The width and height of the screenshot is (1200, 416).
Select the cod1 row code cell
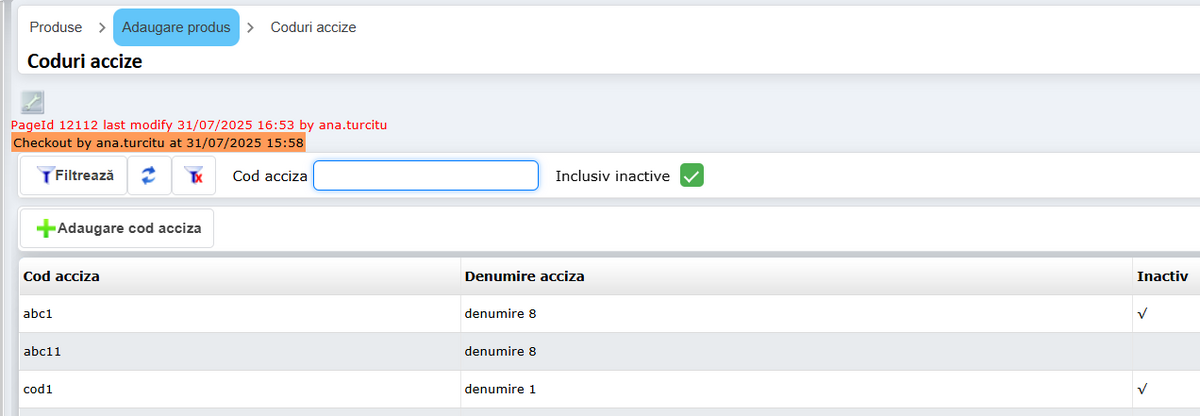38,390
